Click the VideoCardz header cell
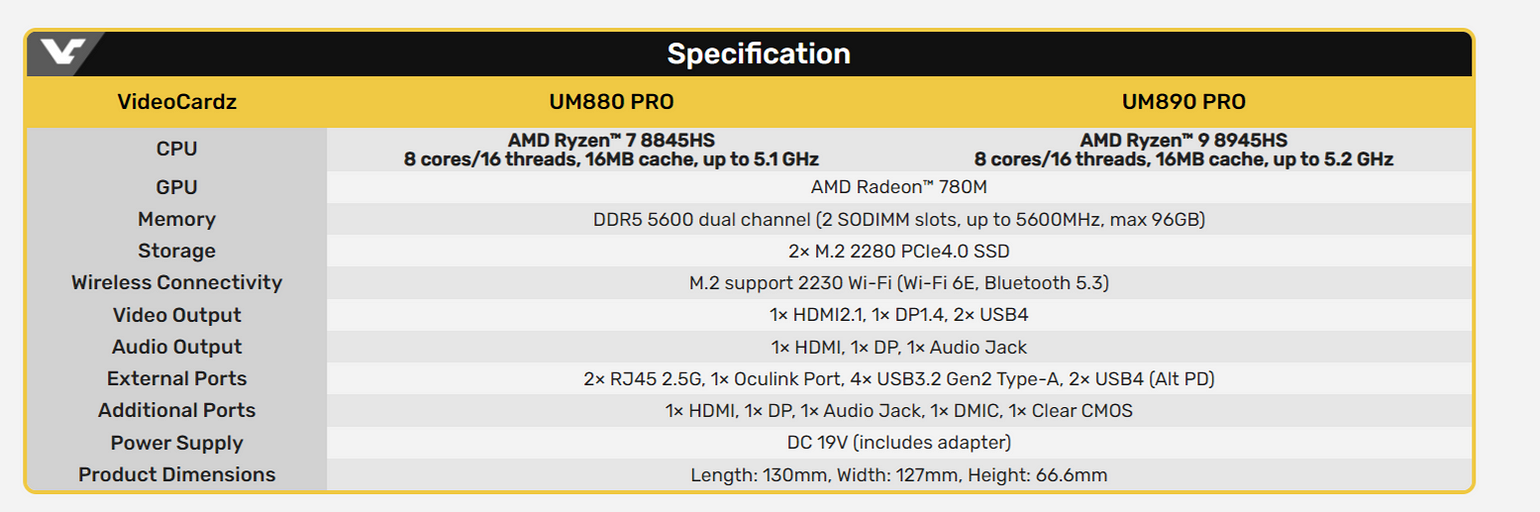Screen dimensions: 1540x512 click(x=177, y=102)
